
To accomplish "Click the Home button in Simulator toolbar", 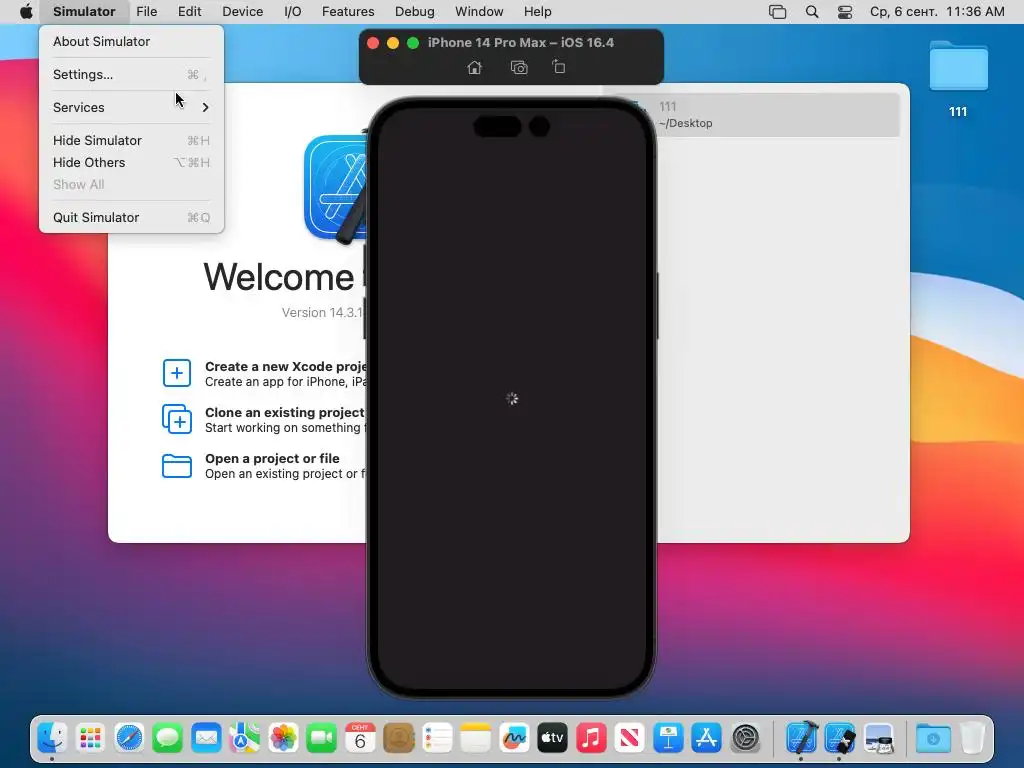I will coord(475,67).
